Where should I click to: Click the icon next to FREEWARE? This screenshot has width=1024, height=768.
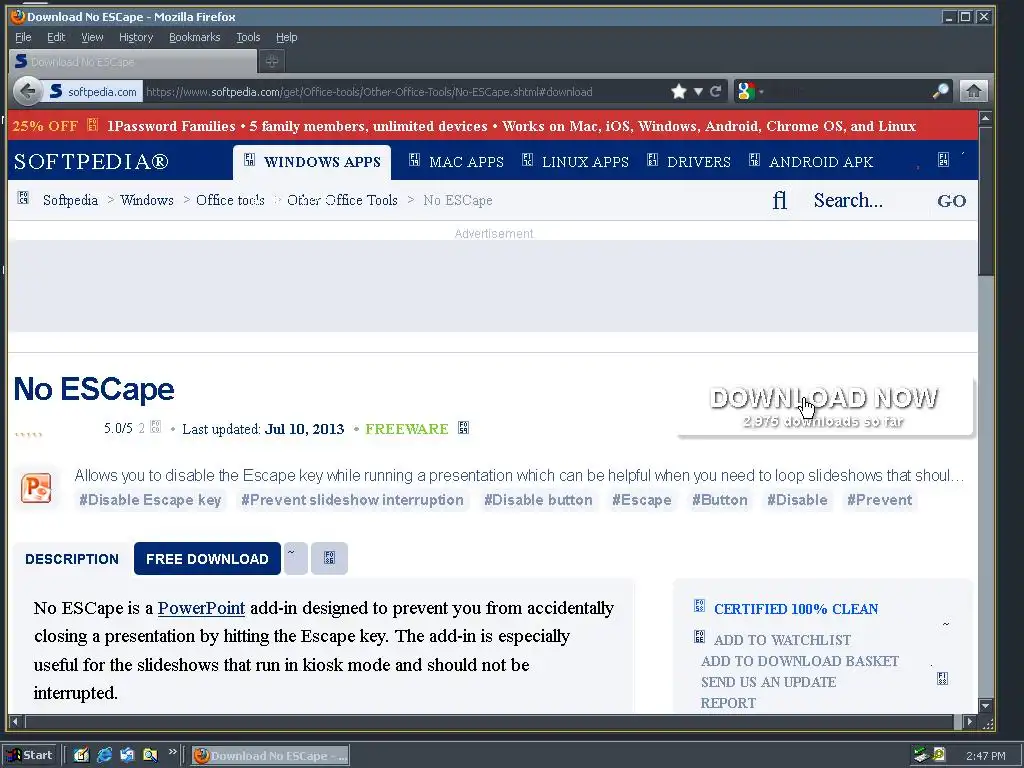tap(464, 428)
